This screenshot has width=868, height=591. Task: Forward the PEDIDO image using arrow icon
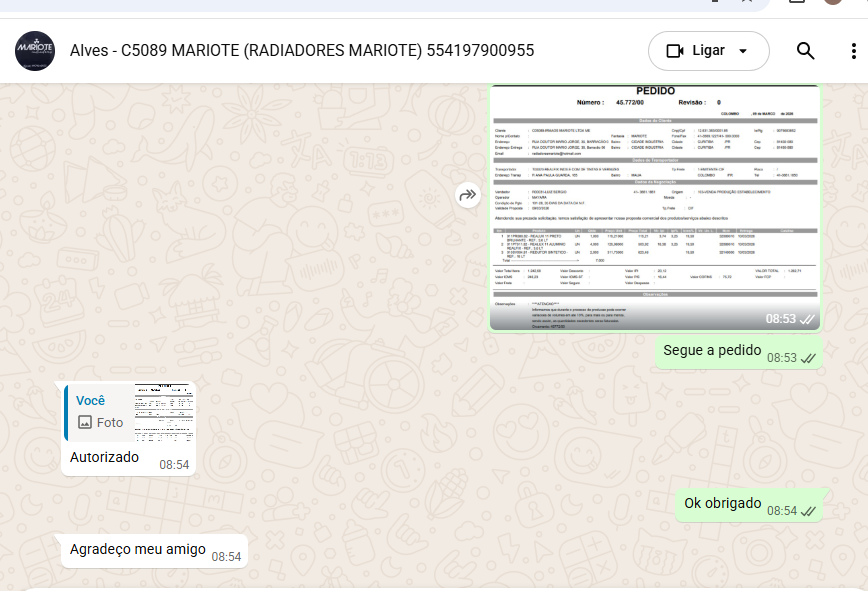(468, 195)
